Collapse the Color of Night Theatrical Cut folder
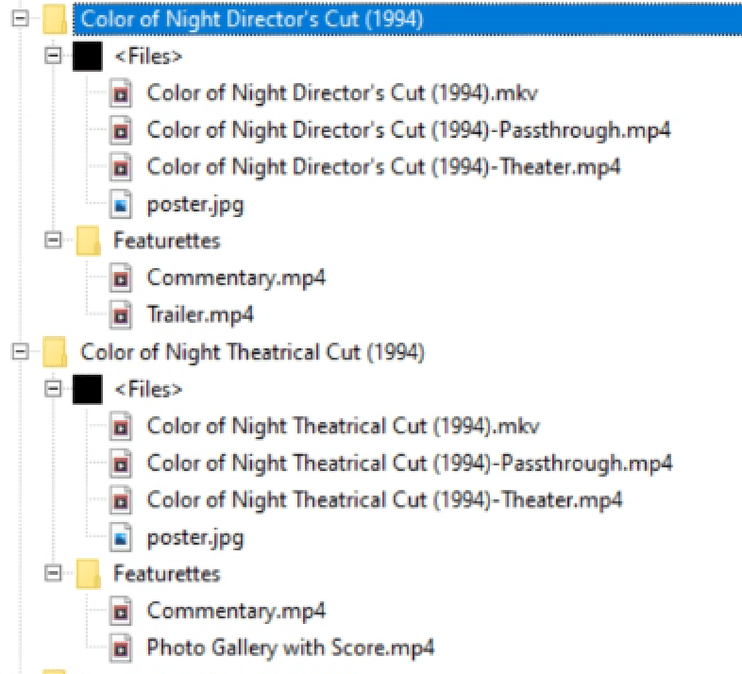 coord(20,352)
